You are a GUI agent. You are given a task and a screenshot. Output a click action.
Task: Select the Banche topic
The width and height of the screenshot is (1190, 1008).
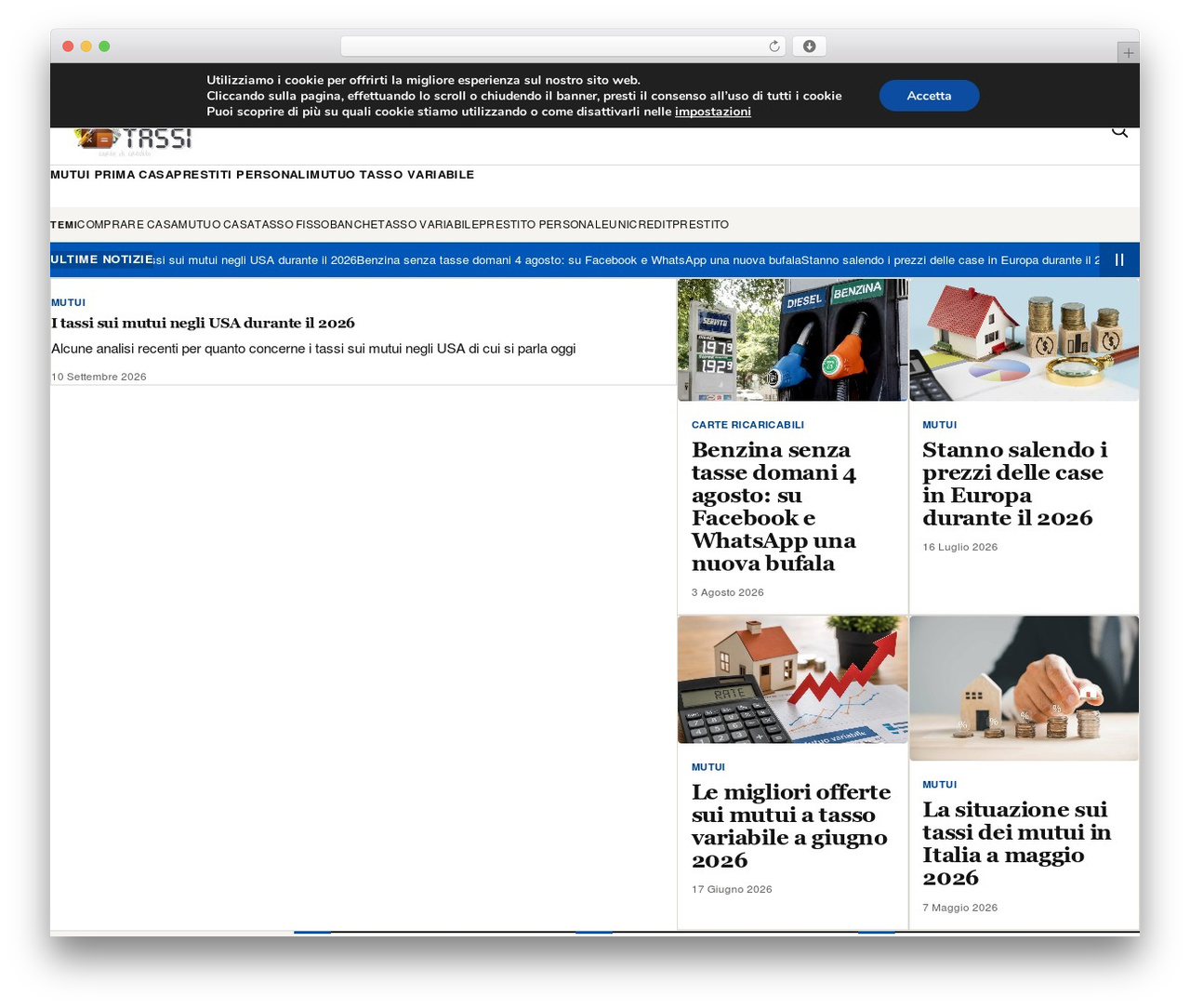pyautogui.click(x=352, y=225)
